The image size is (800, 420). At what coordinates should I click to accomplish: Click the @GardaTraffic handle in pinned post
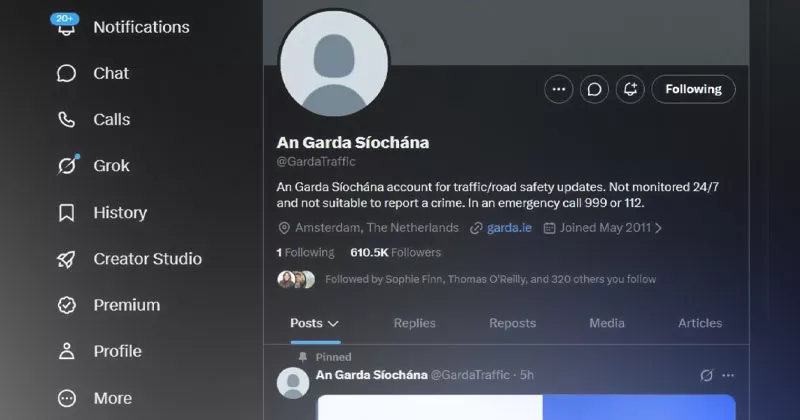470,375
